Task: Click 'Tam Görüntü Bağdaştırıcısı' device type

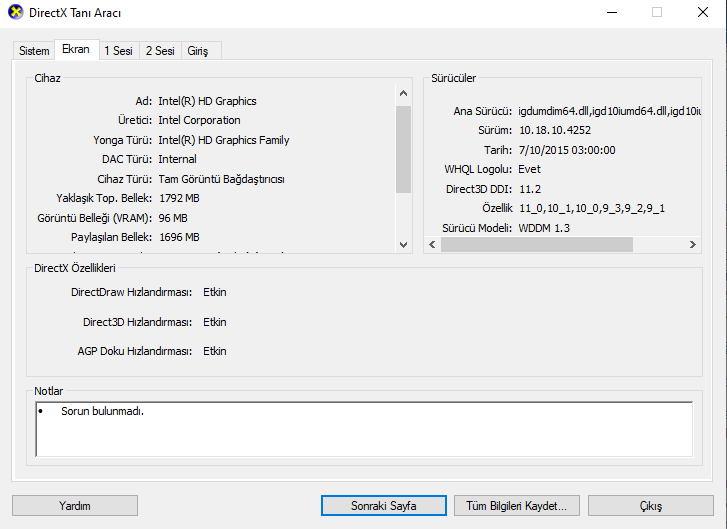Action: 222,179
